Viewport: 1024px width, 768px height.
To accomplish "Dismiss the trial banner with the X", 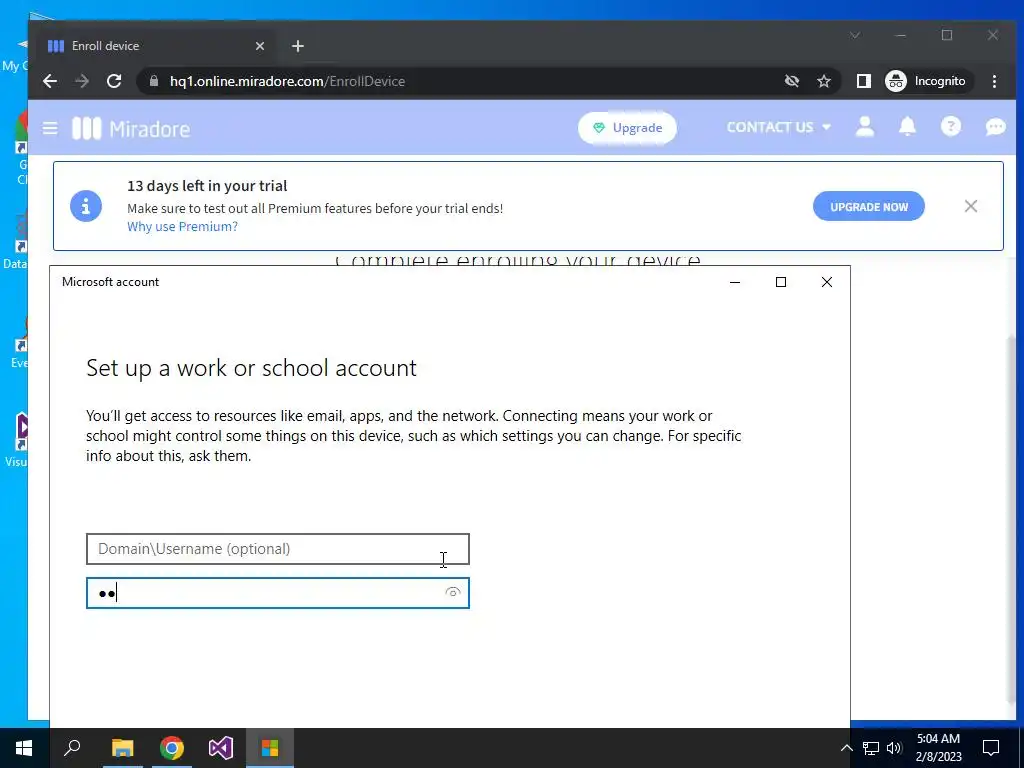I will [970, 206].
